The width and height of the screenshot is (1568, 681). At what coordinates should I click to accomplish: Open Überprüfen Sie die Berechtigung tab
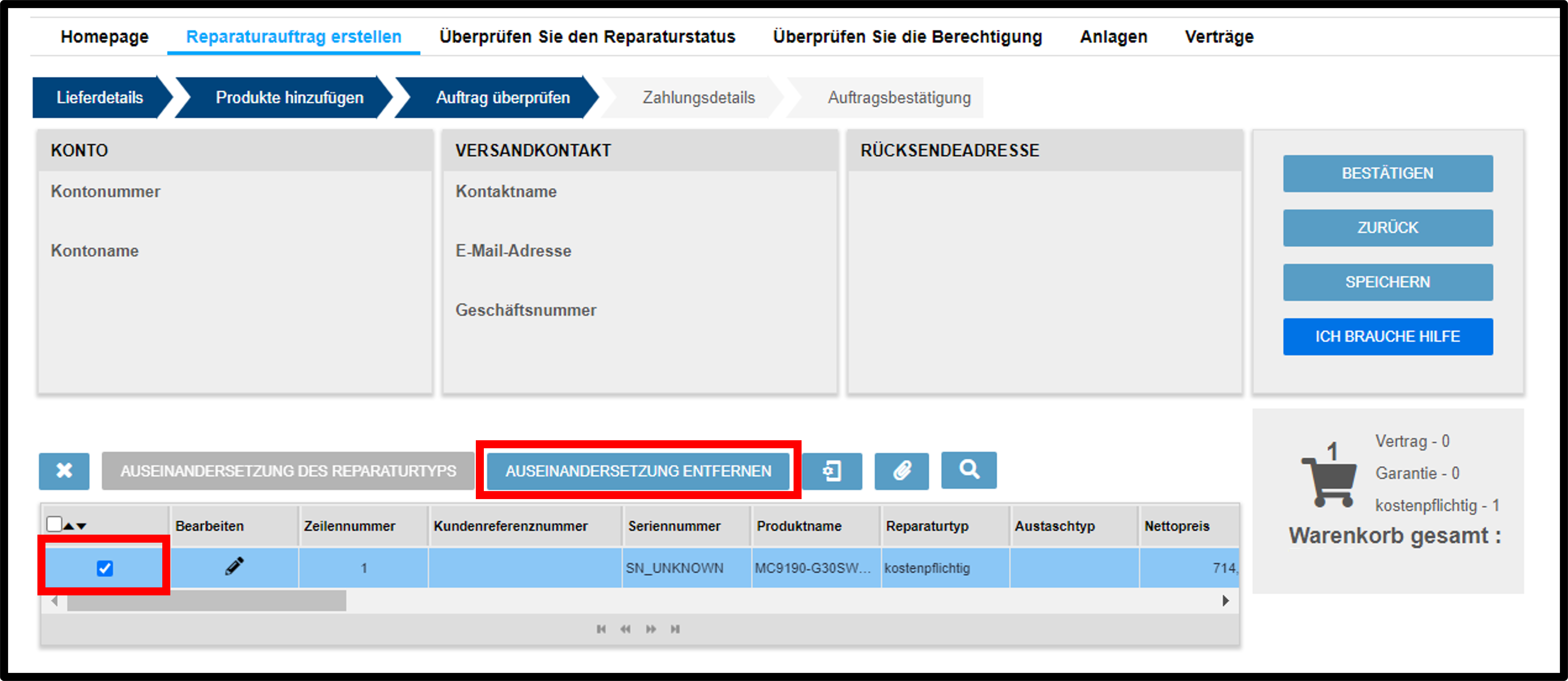908,37
